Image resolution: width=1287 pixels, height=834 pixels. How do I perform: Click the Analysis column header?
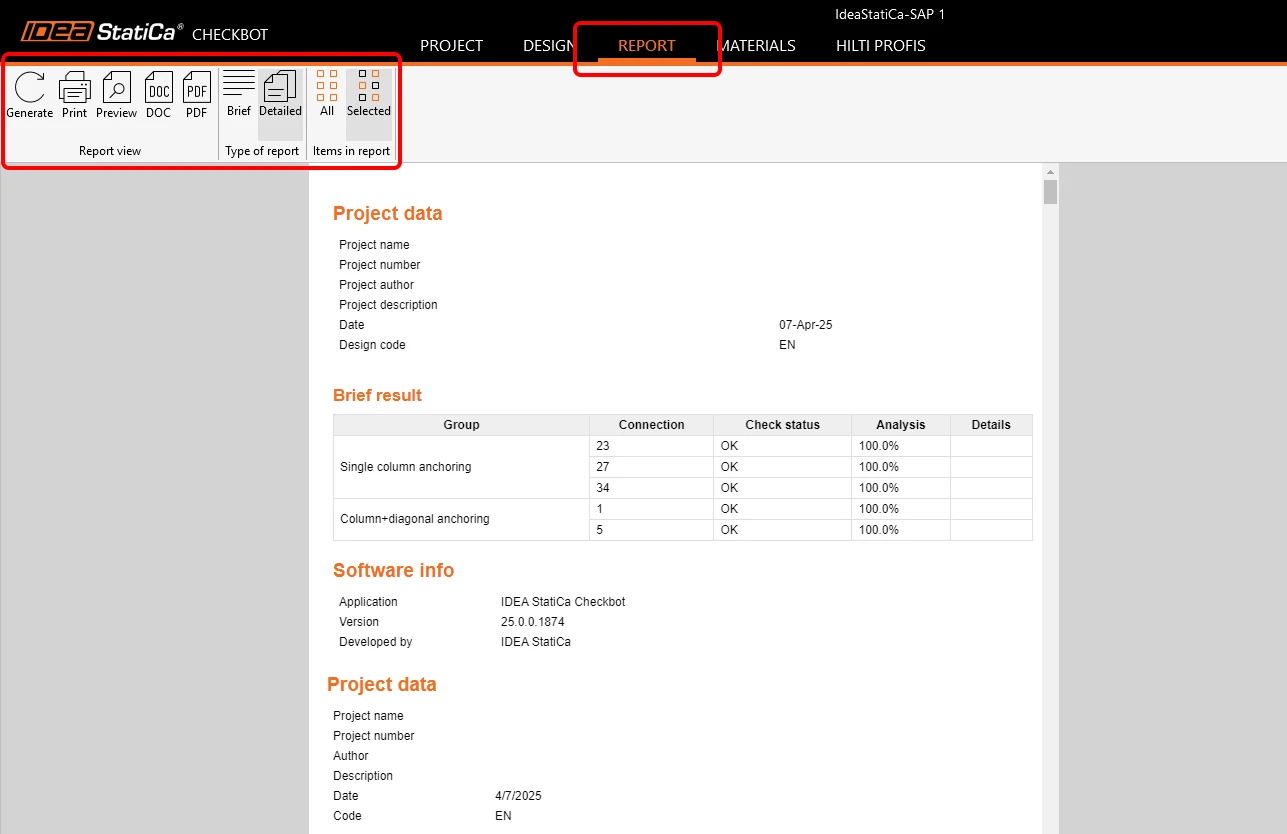tap(901, 425)
